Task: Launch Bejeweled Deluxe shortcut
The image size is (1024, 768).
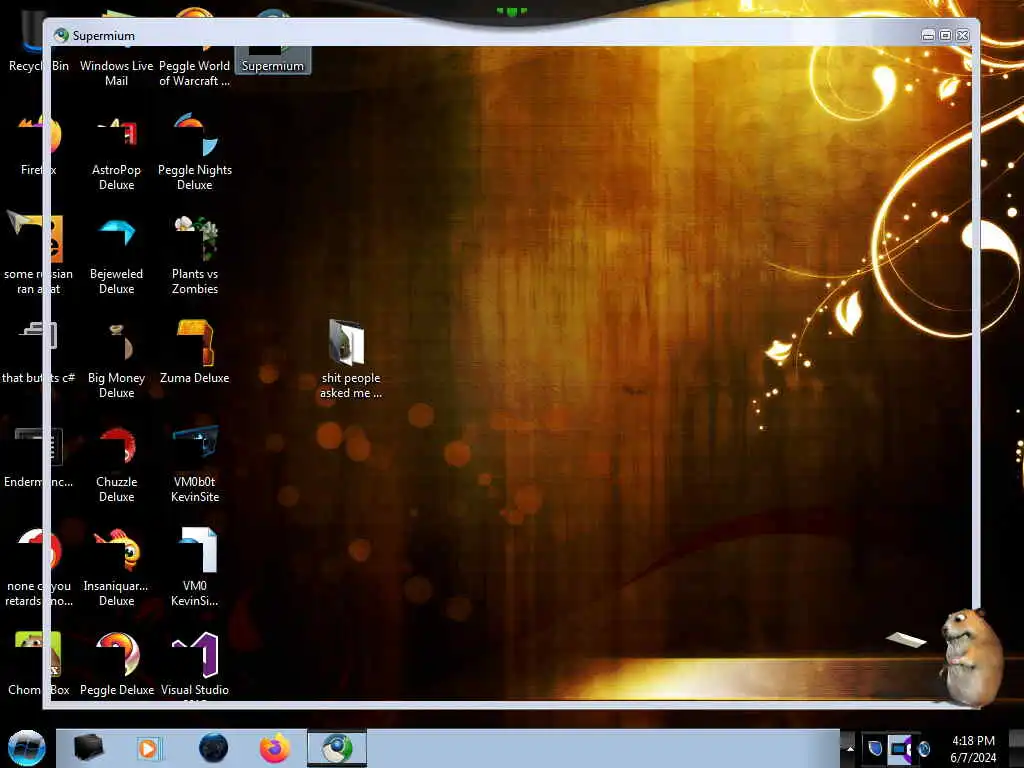Action: 116,256
